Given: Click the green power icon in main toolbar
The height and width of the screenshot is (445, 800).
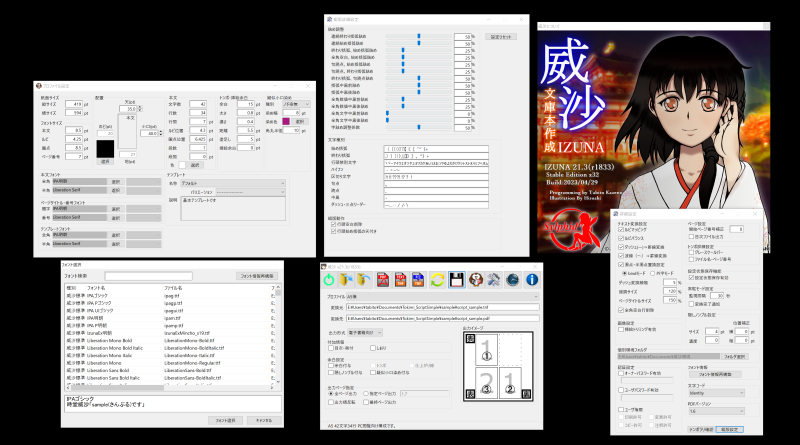Looking at the screenshot, I should coord(329,280).
